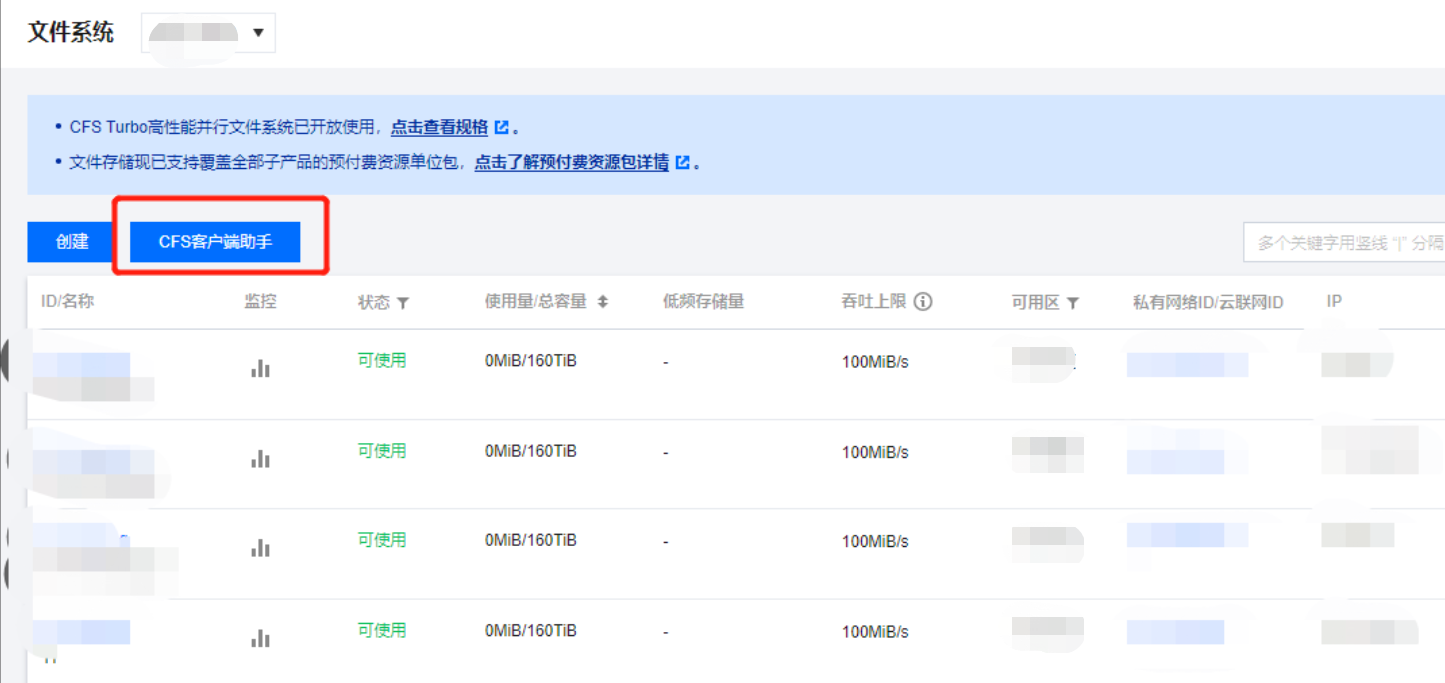Open monitoring chart icon in fourth row
This screenshot has width=1445, height=683.
260,637
